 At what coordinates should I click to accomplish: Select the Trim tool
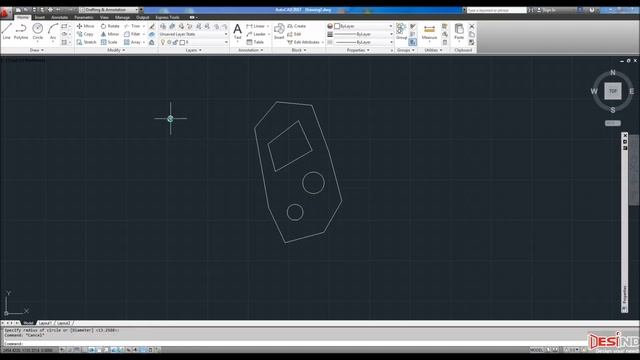tap(132, 26)
